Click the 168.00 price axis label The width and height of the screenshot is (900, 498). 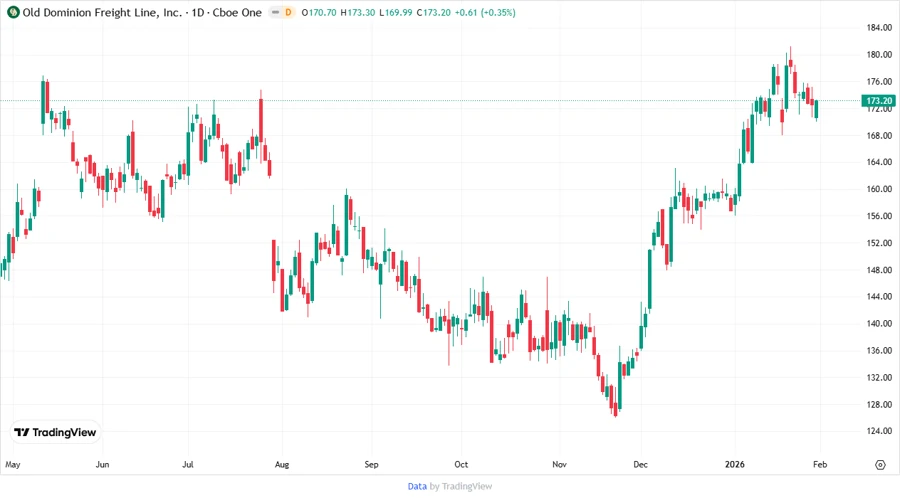point(879,135)
